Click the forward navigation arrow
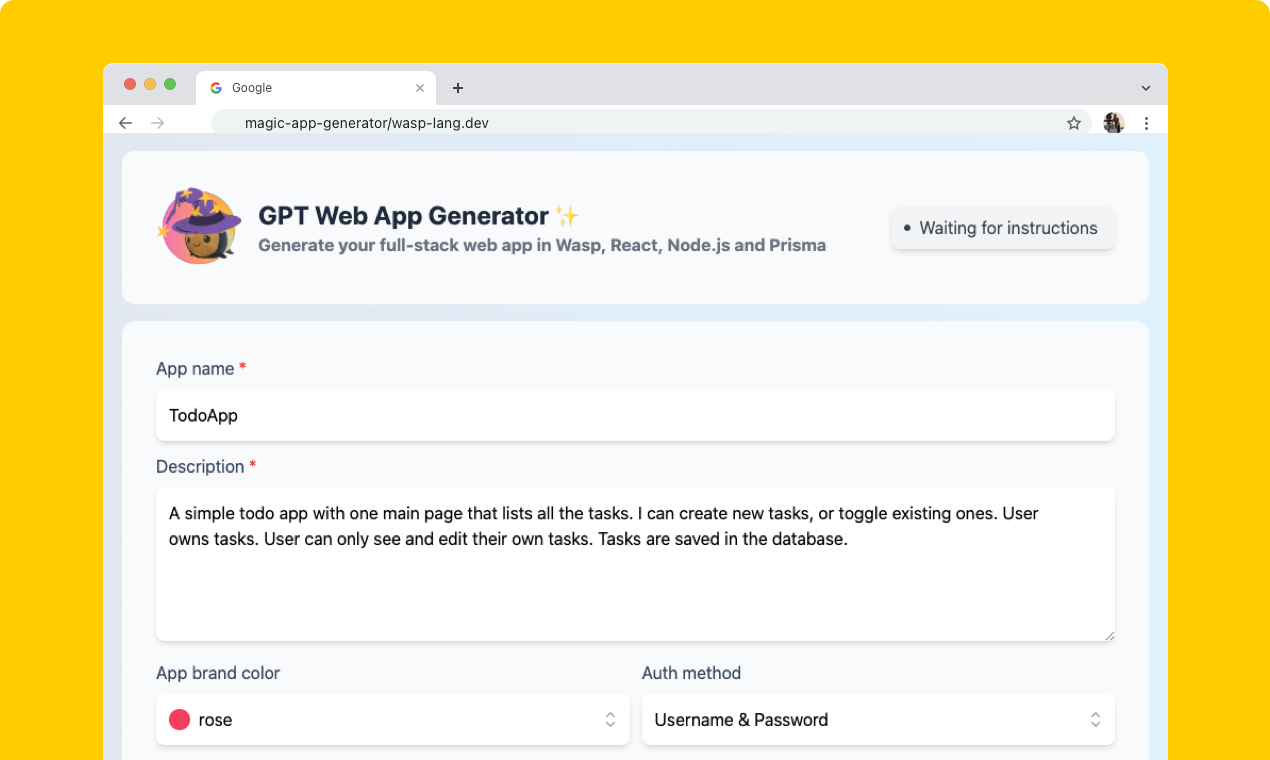 tap(157, 123)
